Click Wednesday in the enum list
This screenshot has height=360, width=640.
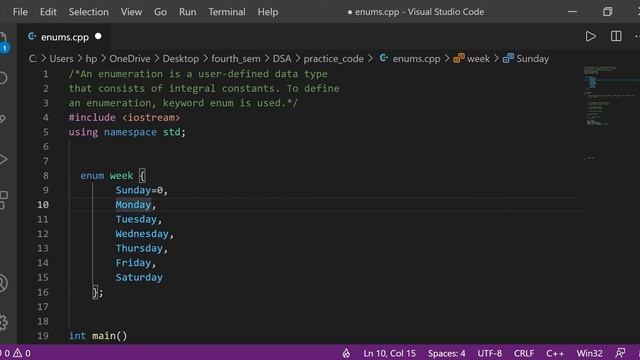(142, 234)
